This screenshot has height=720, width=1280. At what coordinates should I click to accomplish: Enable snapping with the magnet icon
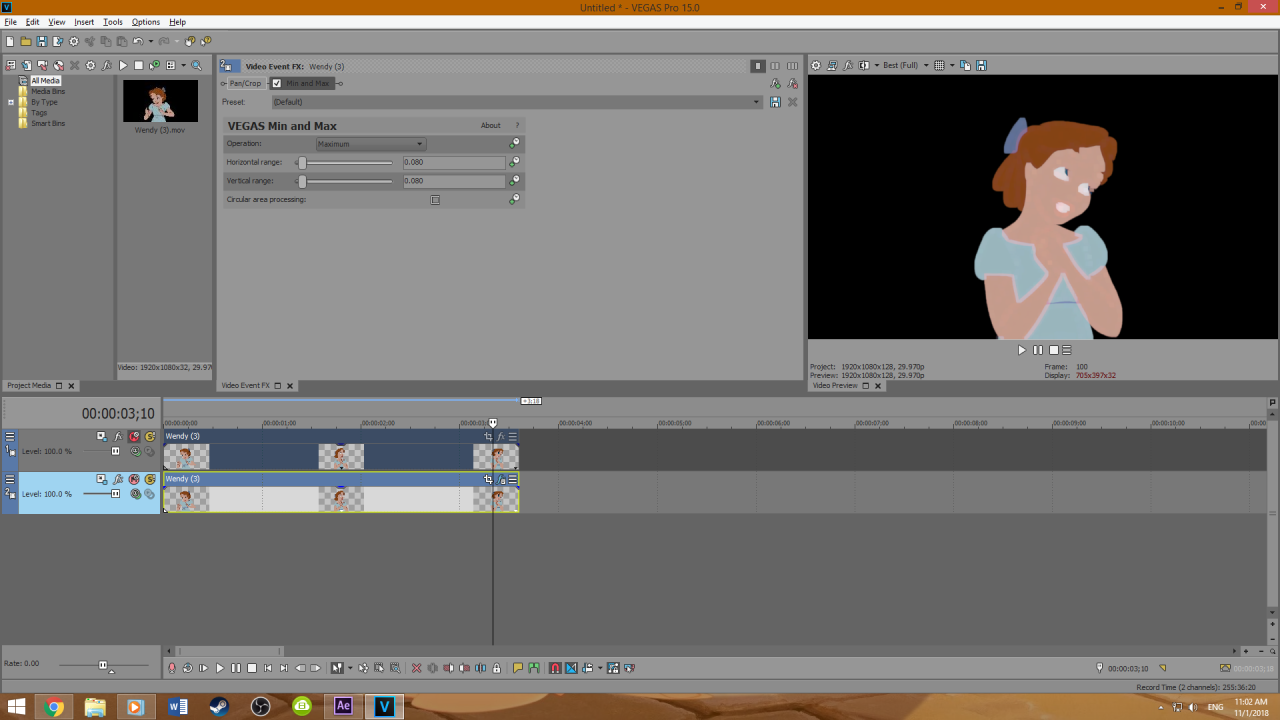click(554, 668)
